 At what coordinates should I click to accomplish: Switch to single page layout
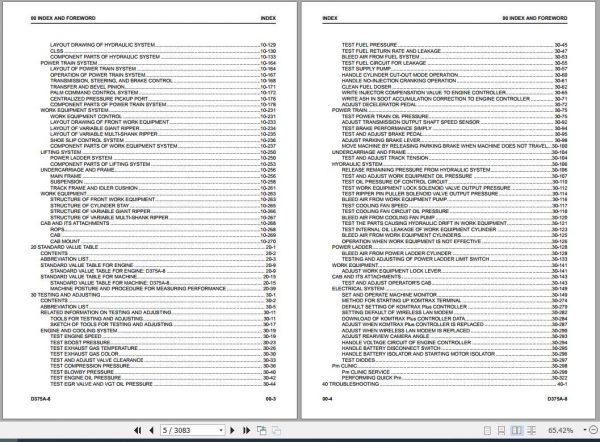(487, 431)
